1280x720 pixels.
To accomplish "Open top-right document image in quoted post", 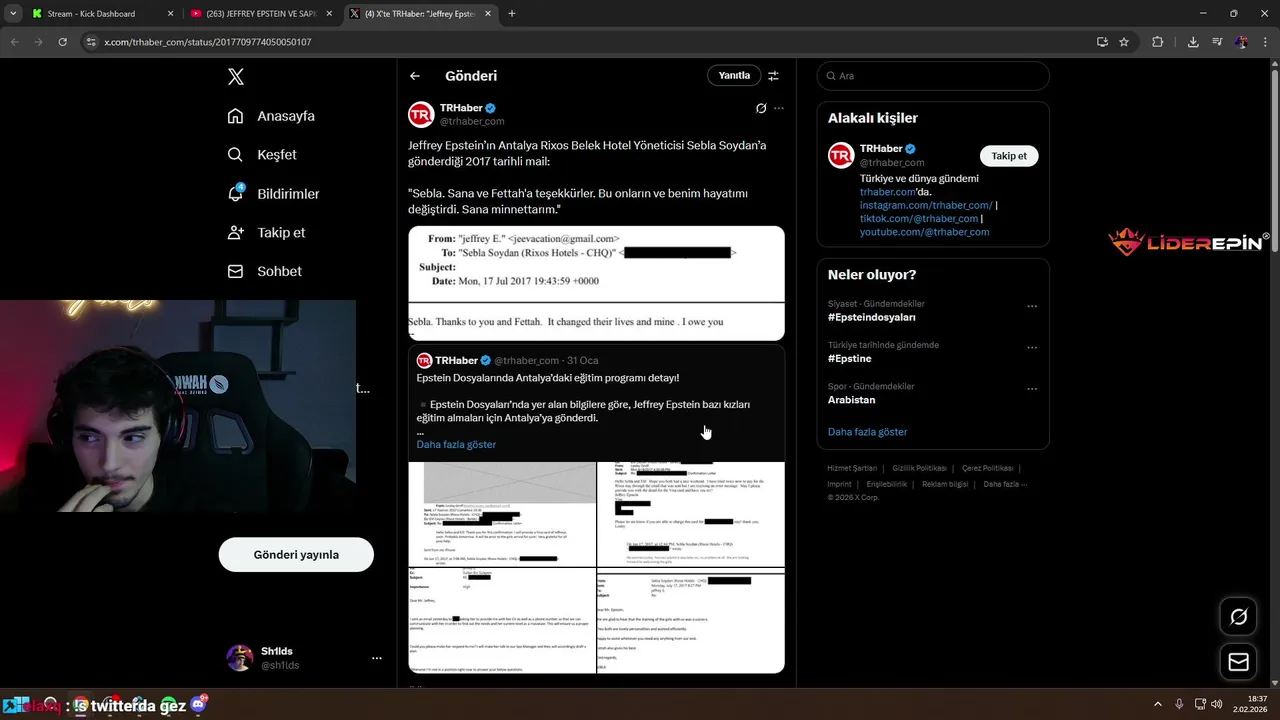I will click(x=691, y=514).
